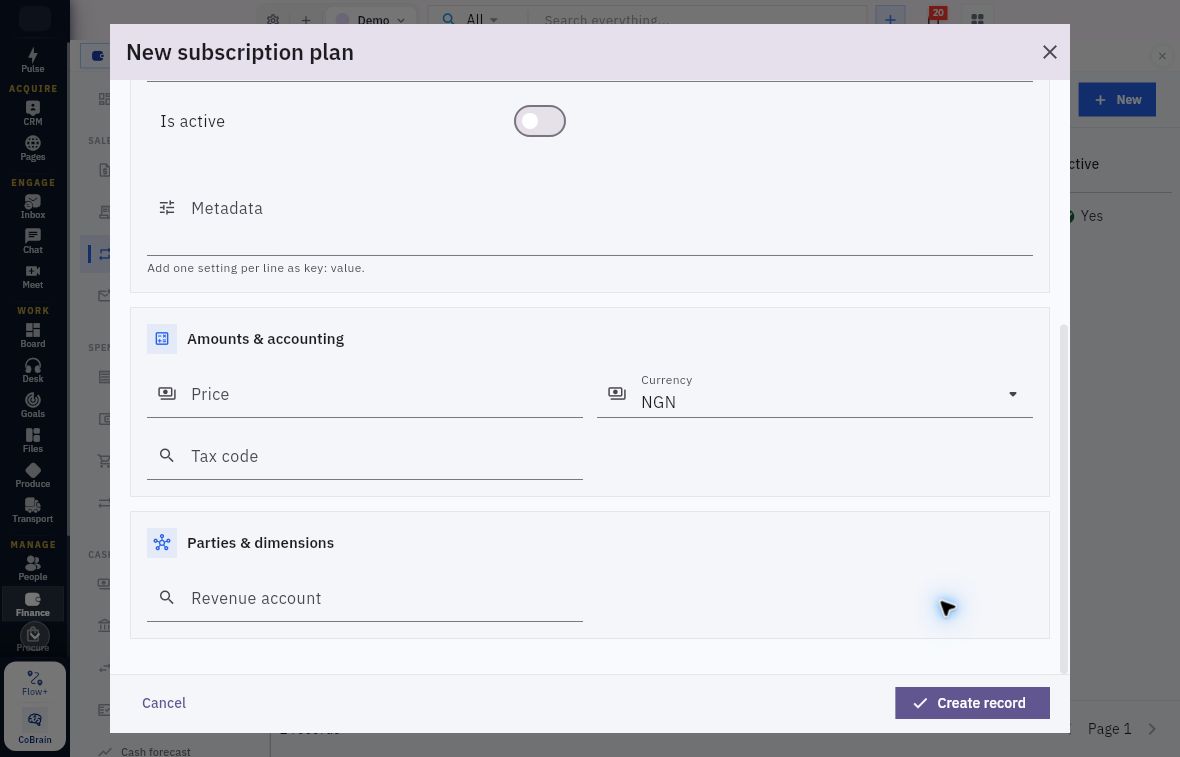The width and height of the screenshot is (1180, 757).
Task: Click the Metadata sliders icon
Action: pyautogui.click(x=167, y=208)
